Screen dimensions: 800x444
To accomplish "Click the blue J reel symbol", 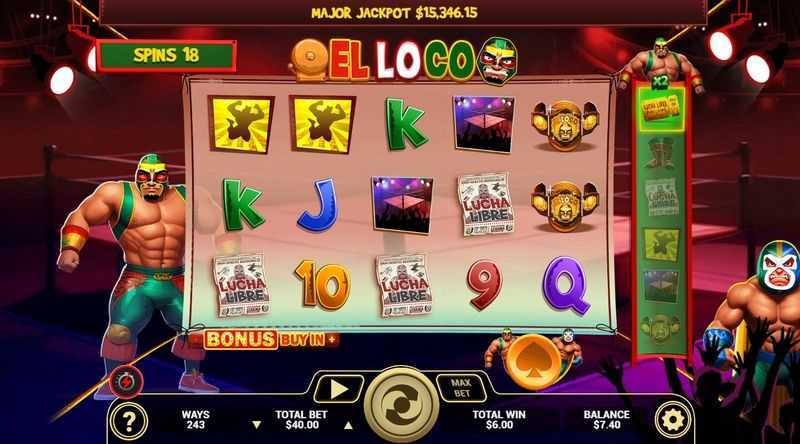I will 320,205.
